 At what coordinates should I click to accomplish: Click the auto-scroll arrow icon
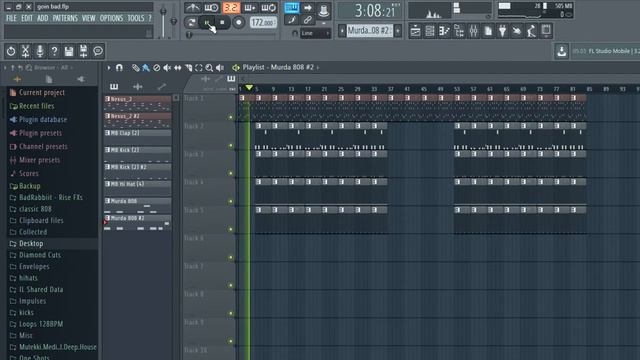pos(307,7)
